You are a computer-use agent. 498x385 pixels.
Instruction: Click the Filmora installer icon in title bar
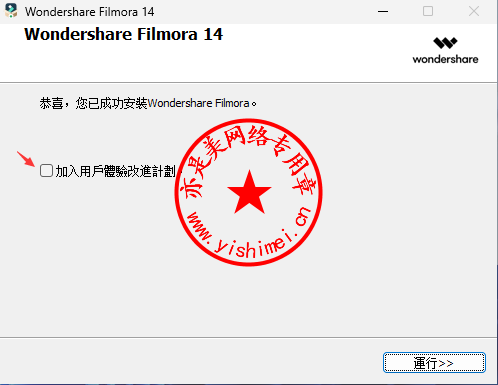[11, 11]
